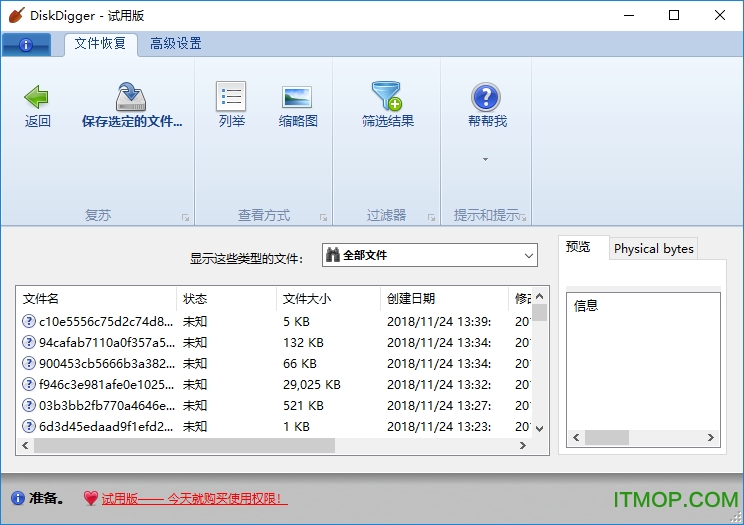This screenshot has height=525, width=744.
Task: Click file icon for 94cafab7110a0f357a5
Action: click(29, 342)
